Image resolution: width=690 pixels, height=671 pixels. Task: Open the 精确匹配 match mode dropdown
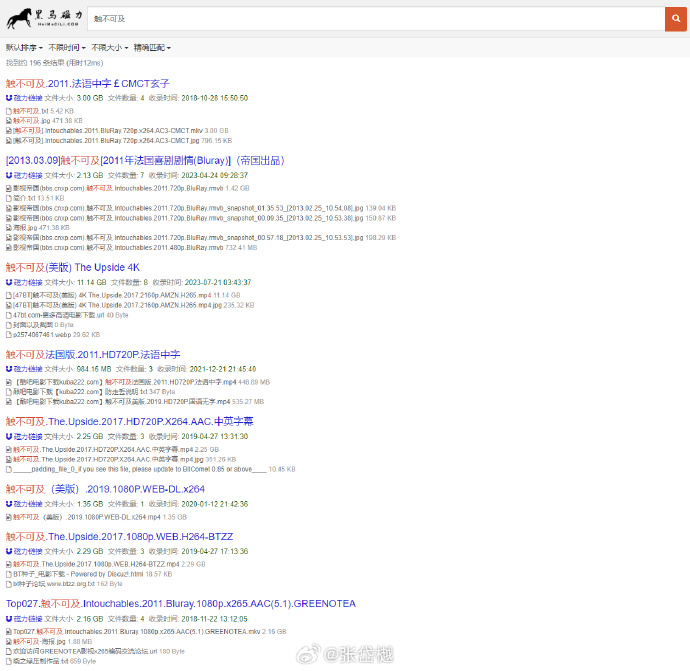tap(152, 48)
